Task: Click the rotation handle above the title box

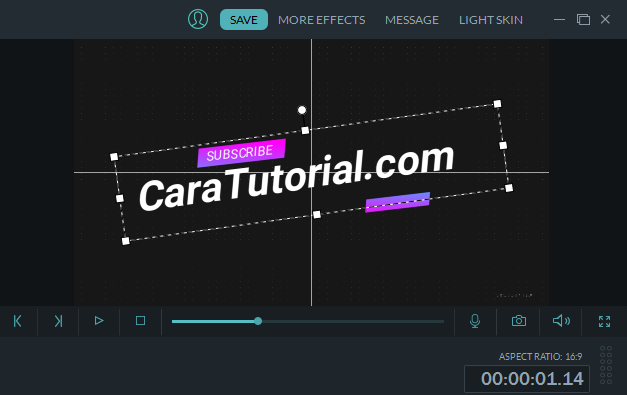Action: coord(302,110)
